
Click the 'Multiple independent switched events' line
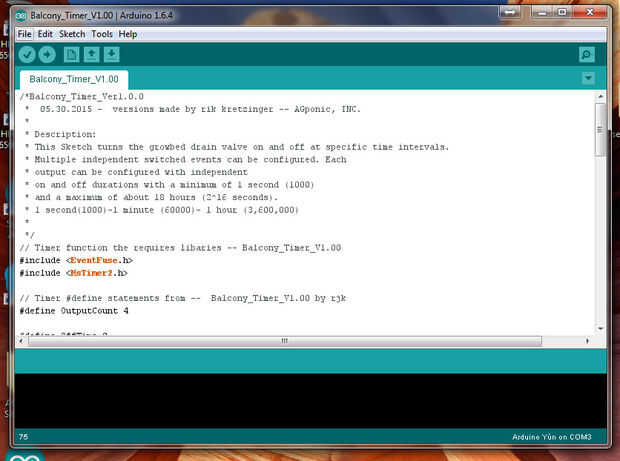tap(185, 160)
